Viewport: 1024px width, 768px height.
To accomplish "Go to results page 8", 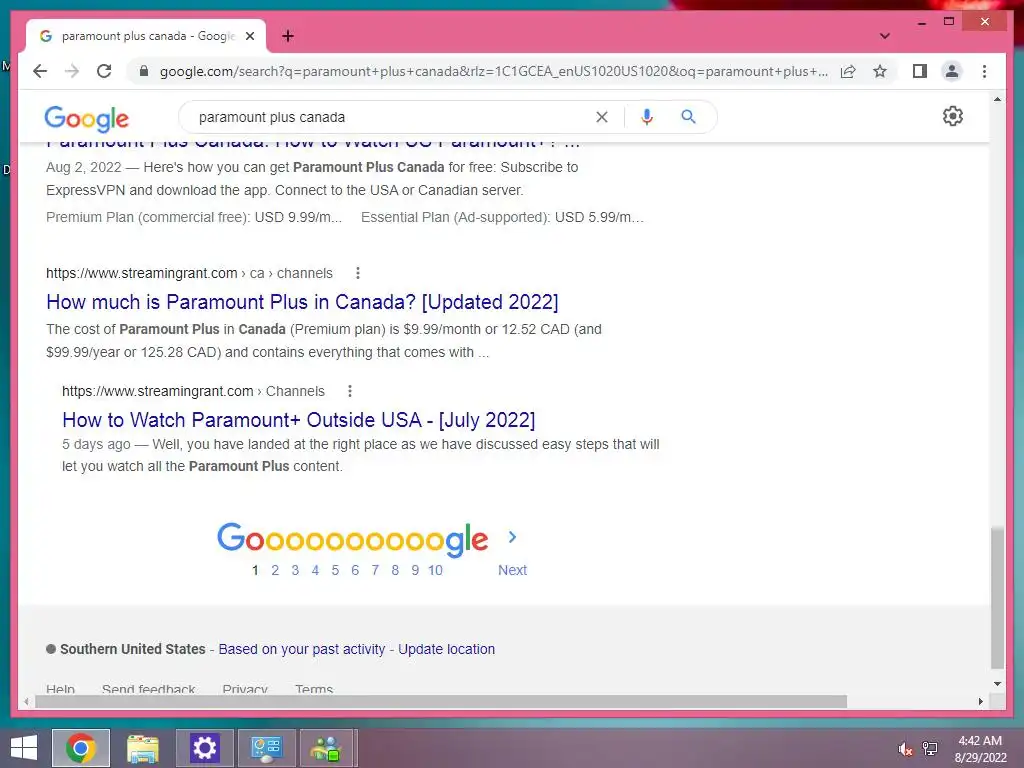I will [395, 570].
